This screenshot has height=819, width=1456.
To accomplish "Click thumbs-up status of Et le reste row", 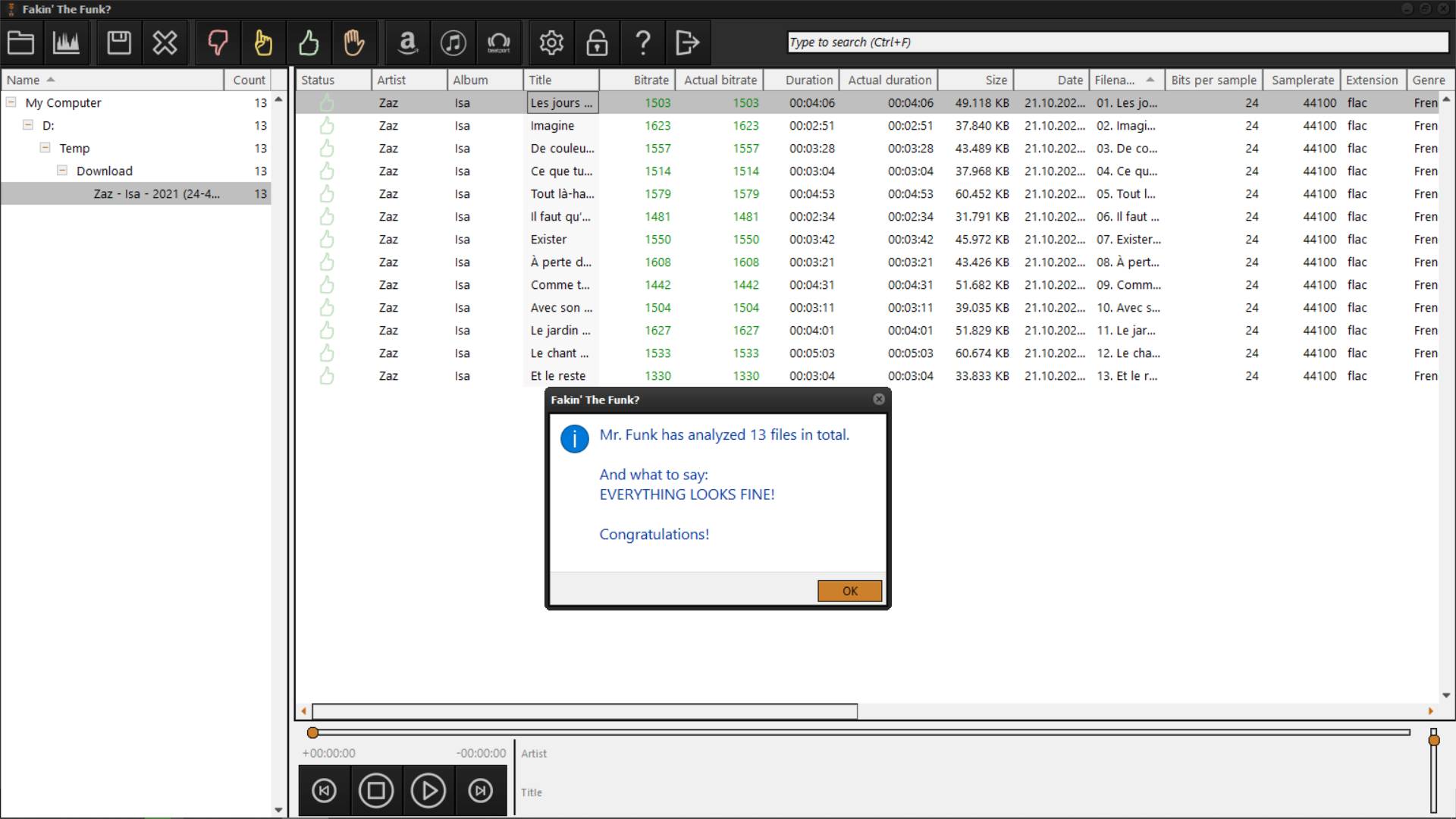I will click(327, 375).
